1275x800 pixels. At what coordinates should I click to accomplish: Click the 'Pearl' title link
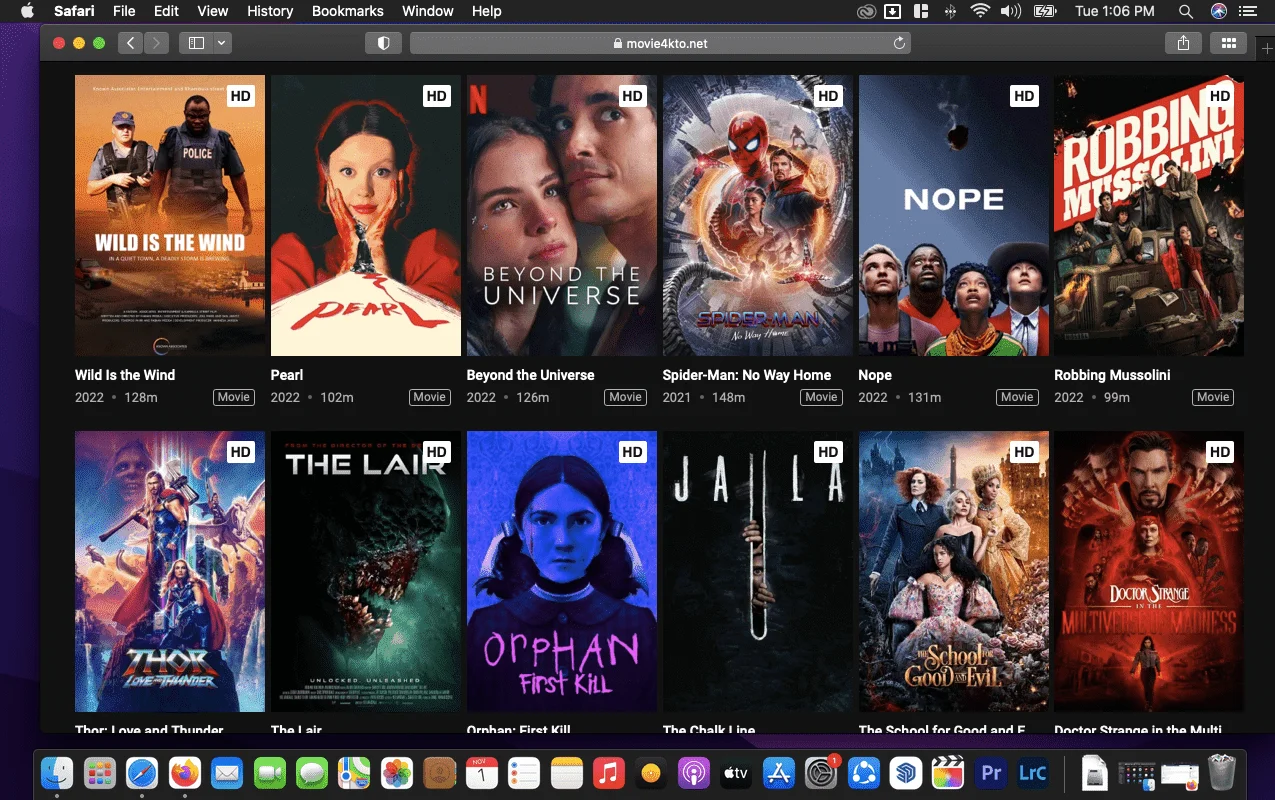[x=287, y=375]
